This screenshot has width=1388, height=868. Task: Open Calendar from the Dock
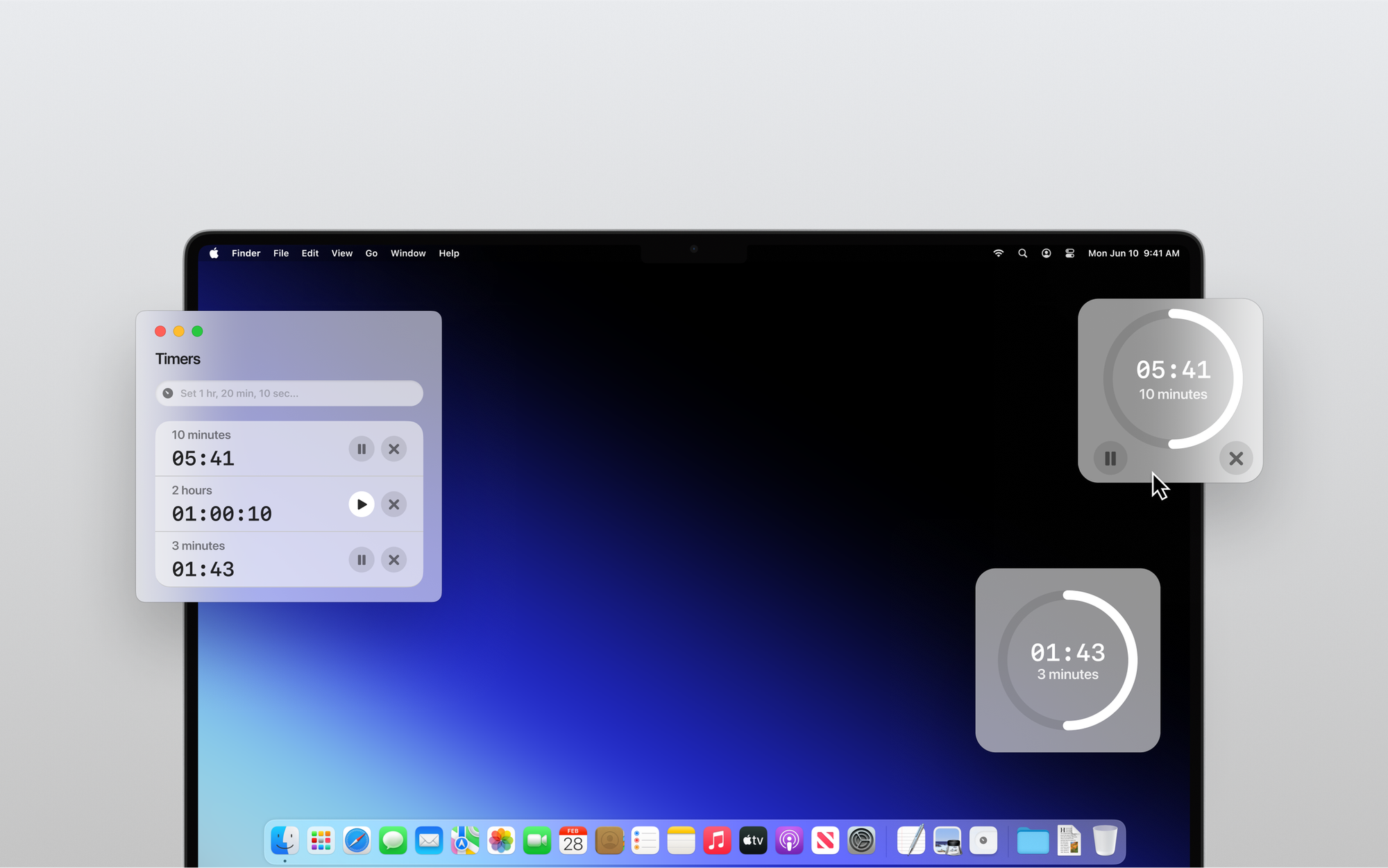(573, 841)
